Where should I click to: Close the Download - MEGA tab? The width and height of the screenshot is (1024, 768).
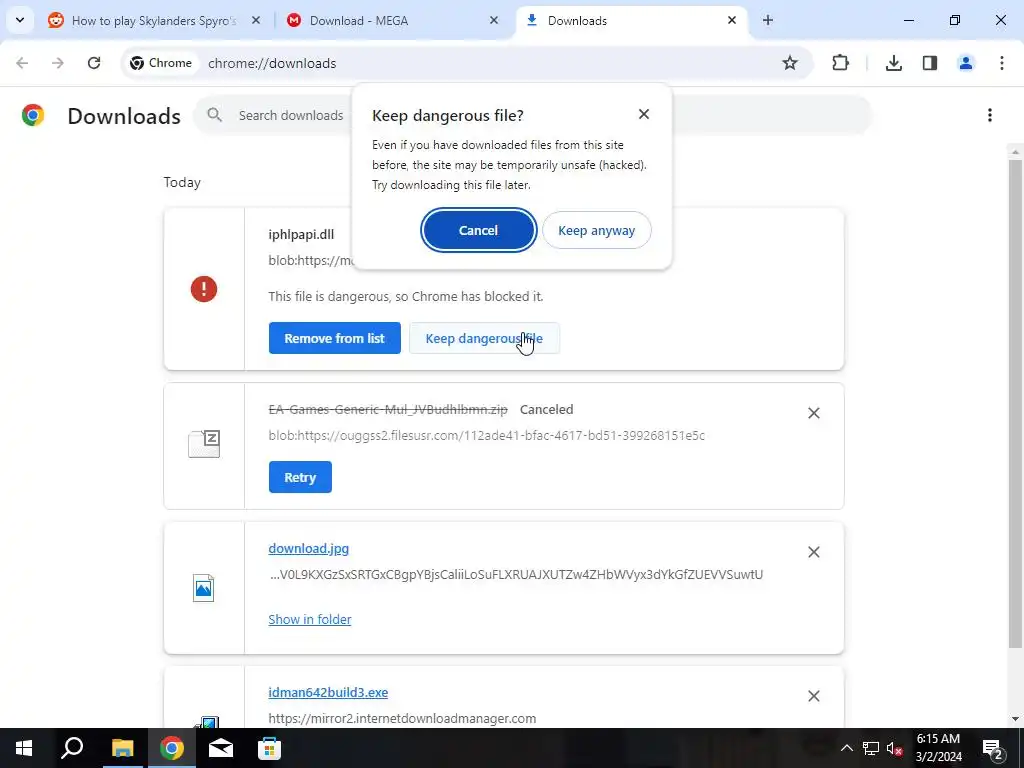[494, 20]
